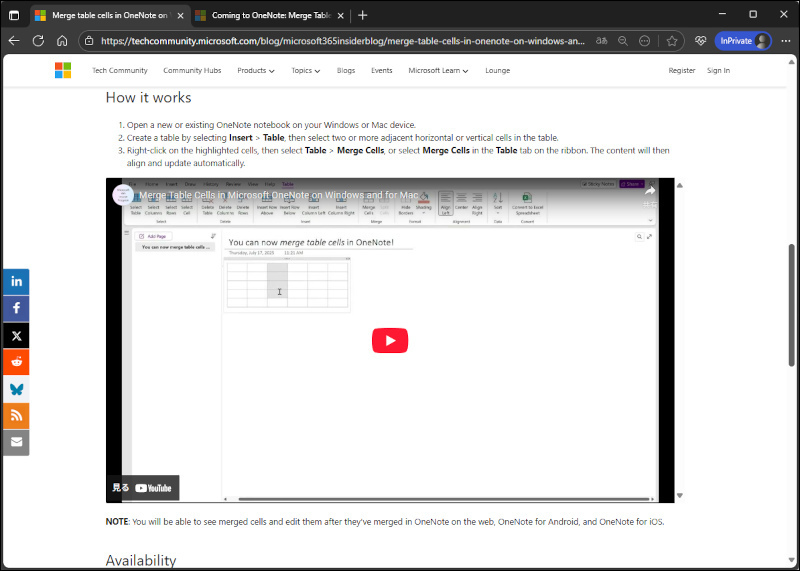
Task: Add this page to favorites
Action: (x=672, y=41)
